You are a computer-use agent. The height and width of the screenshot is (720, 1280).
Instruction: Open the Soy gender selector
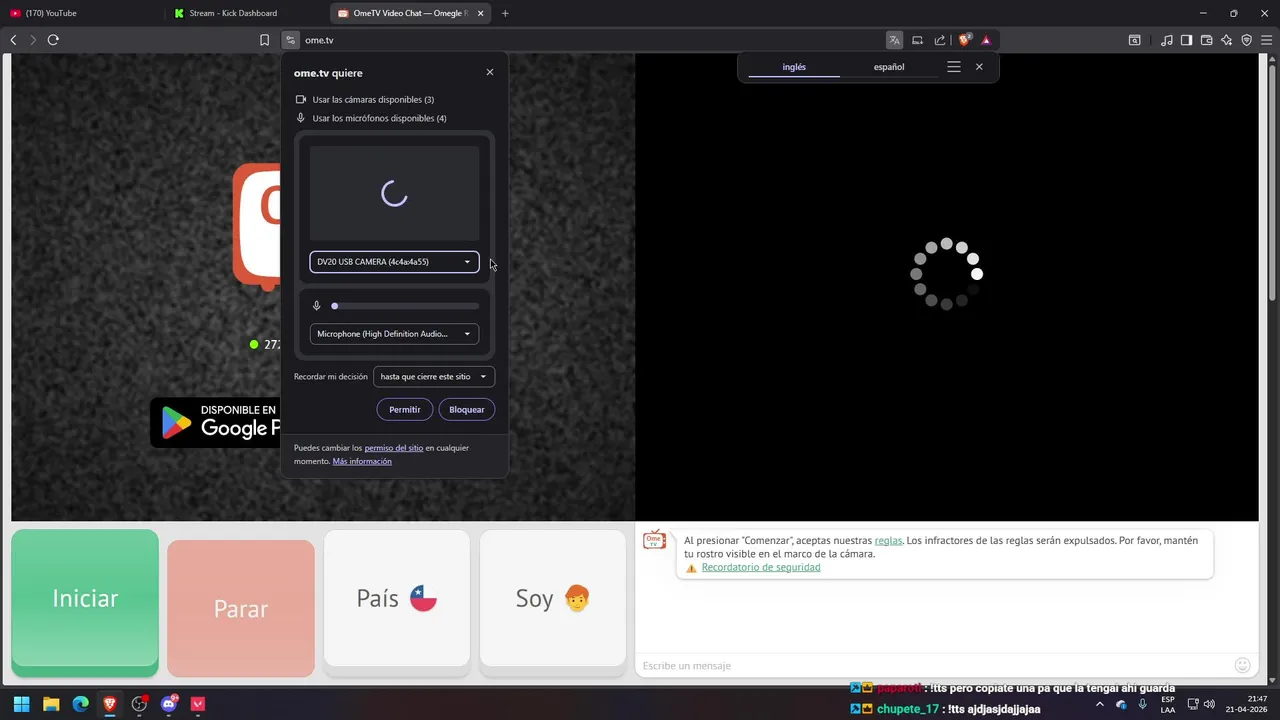click(x=553, y=598)
